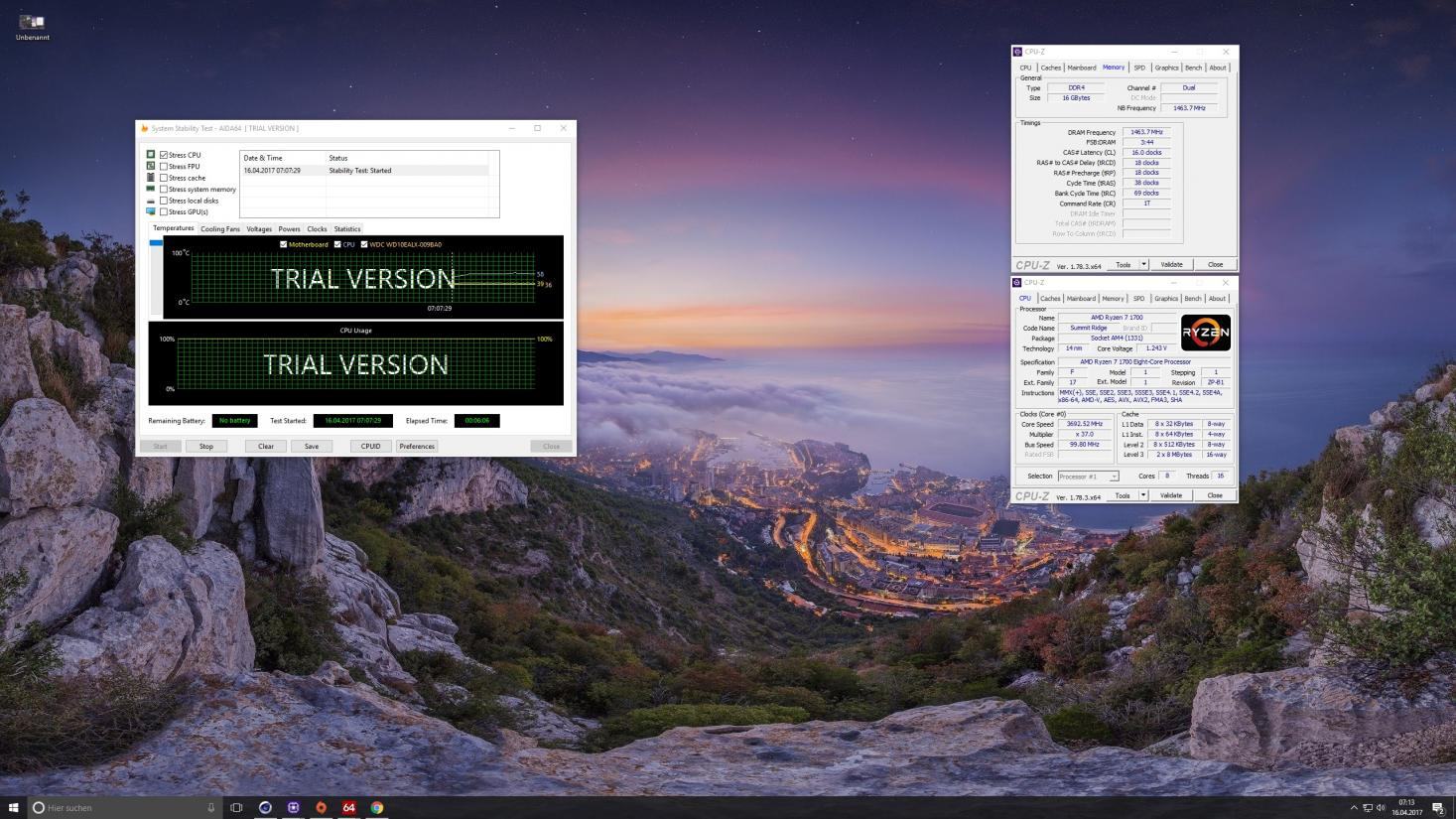Open the AIDA64 taskbar icon labeled 64
Screen dimensions: 1456x819
pos(348,807)
